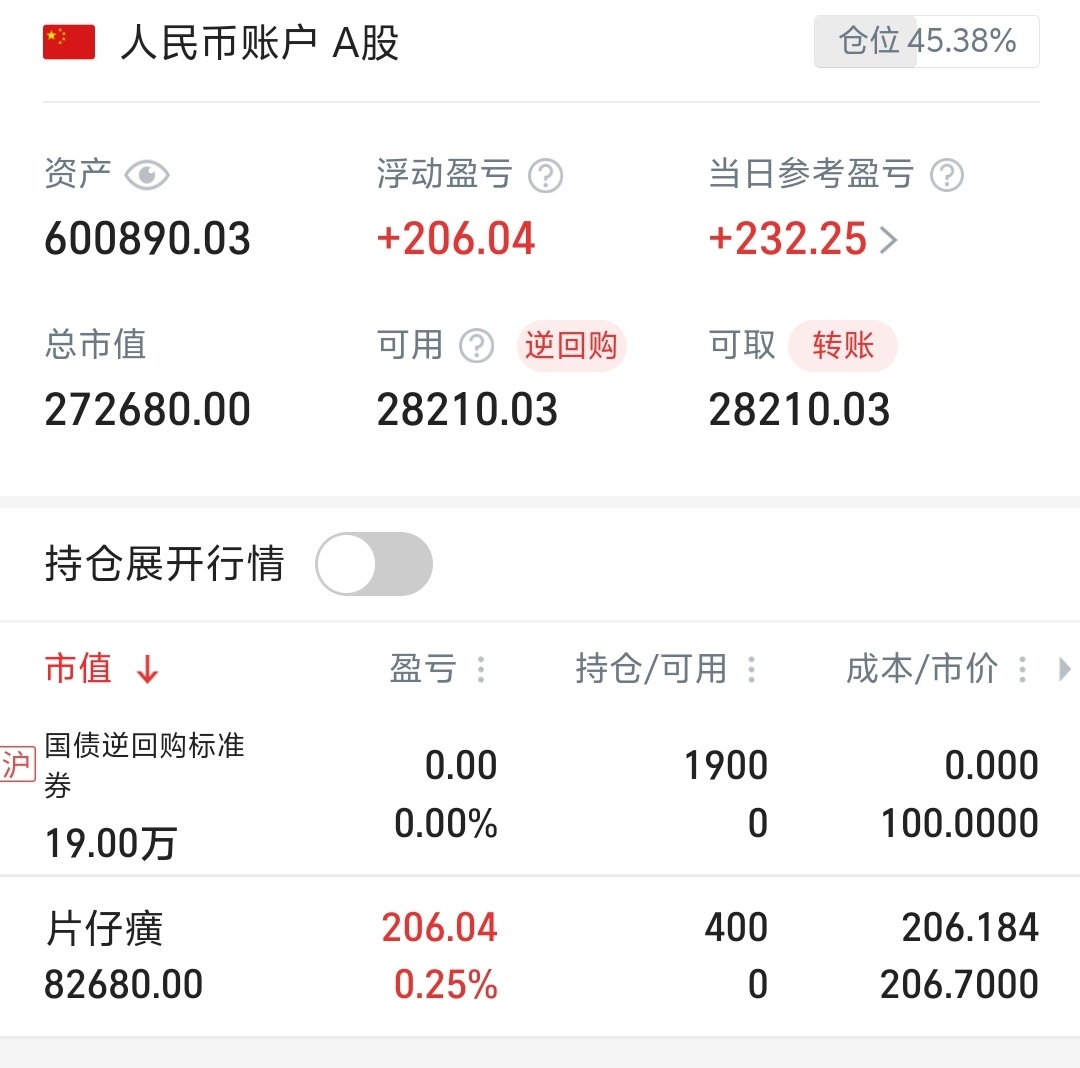Tap the 逆回购 button
The height and width of the screenshot is (1068, 1080).
coord(571,346)
